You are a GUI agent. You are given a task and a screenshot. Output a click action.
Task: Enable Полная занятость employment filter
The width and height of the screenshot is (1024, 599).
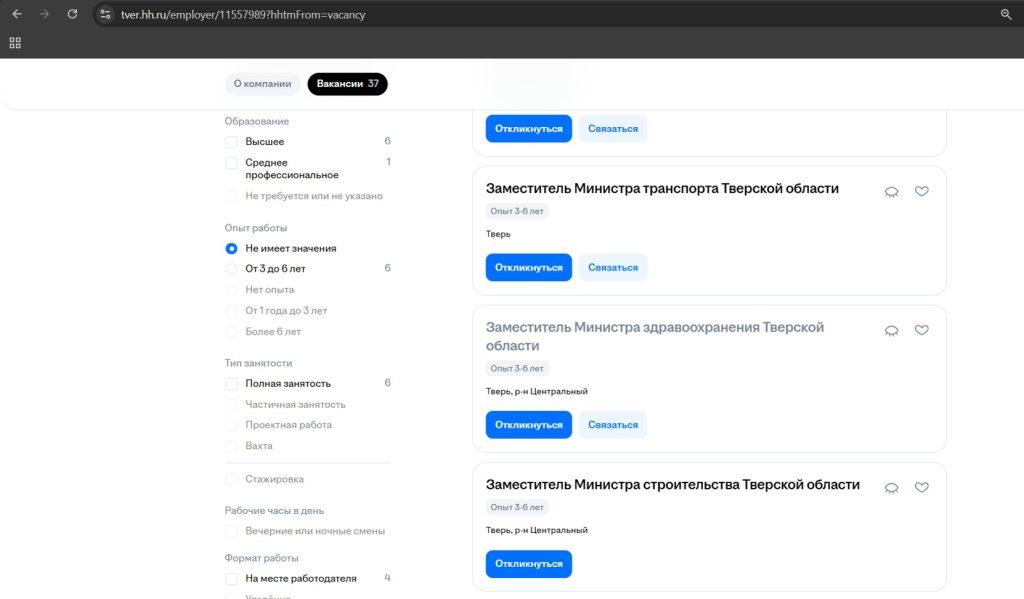pyautogui.click(x=232, y=384)
